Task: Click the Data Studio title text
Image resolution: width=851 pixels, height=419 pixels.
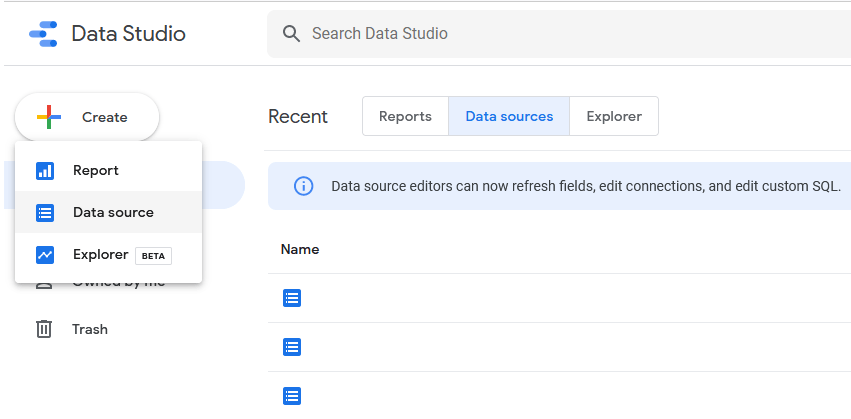Action: coord(128,34)
